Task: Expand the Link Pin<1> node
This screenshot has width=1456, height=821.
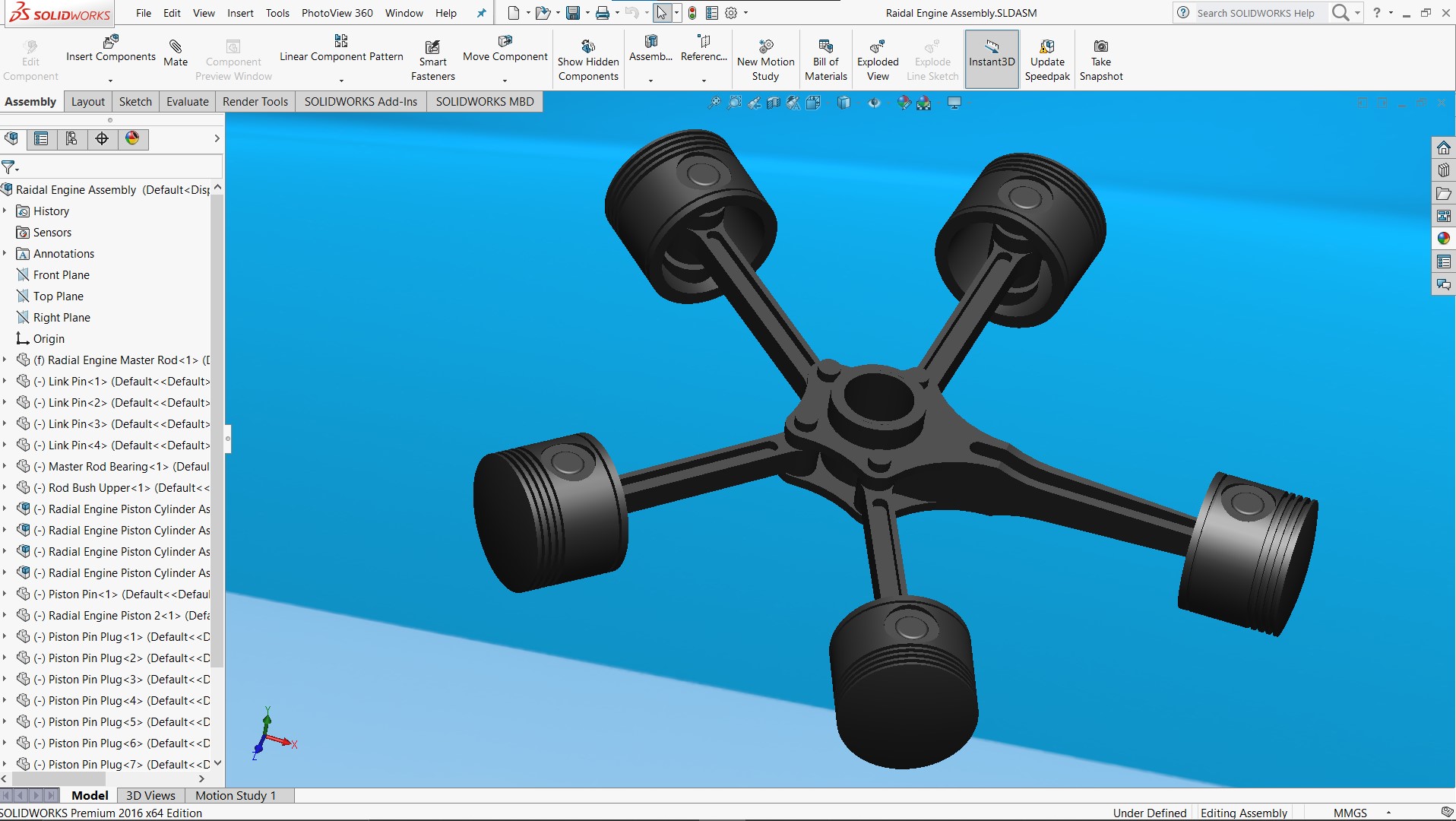Action: 5,381
